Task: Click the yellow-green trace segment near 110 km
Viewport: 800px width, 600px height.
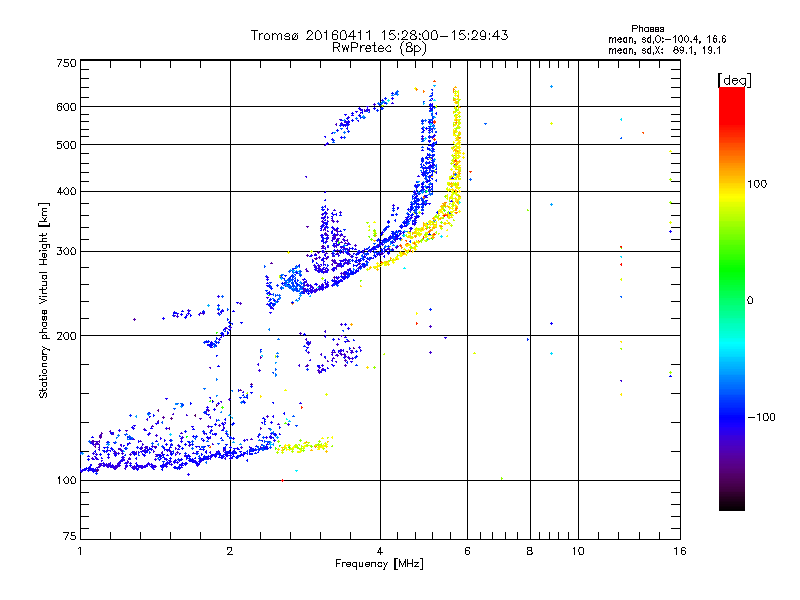Action: pos(305,446)
